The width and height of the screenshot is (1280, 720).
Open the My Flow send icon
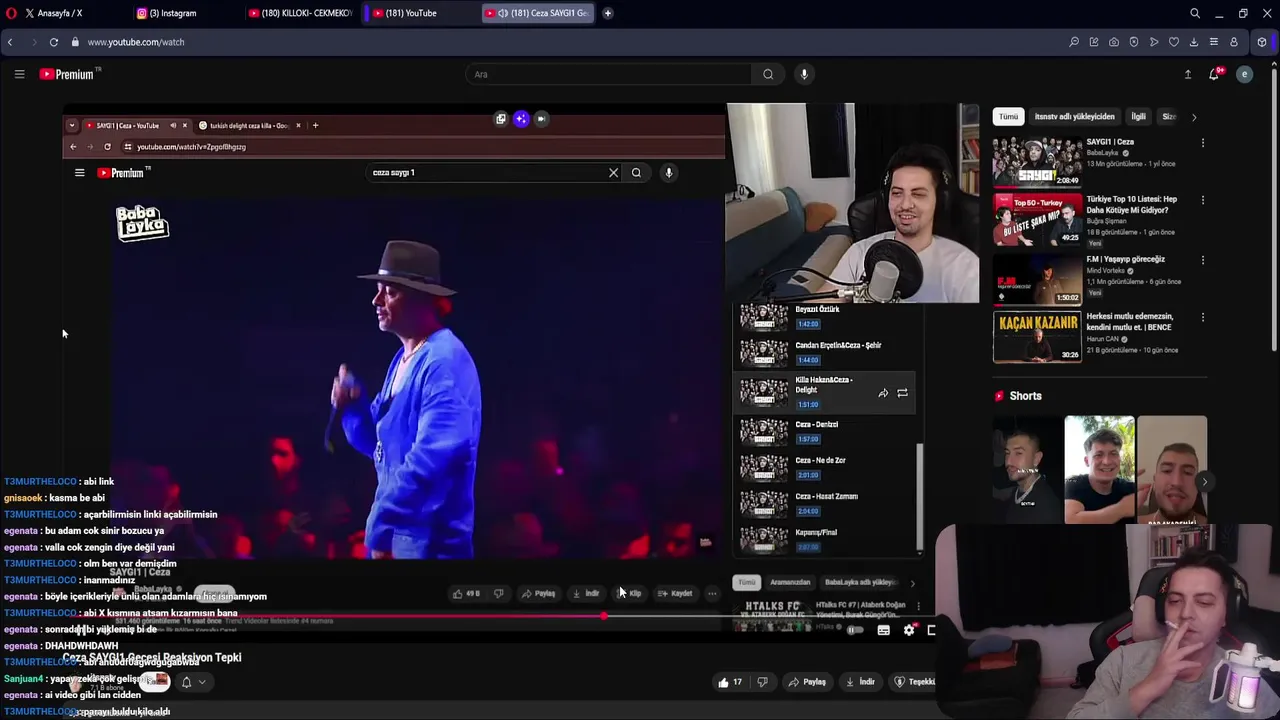[1154, 42]
